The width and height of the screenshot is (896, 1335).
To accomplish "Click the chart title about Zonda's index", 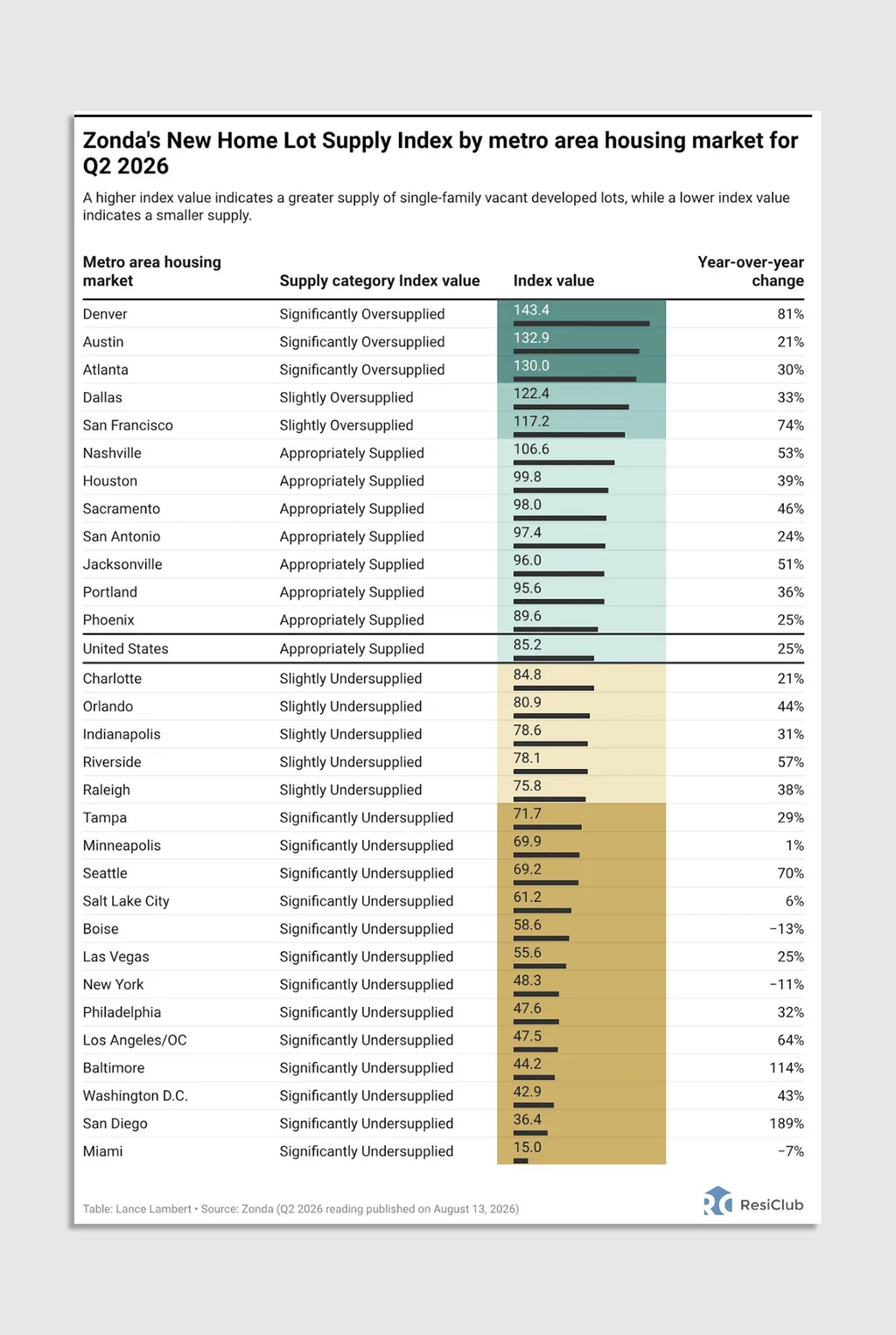I will [x=441, y=153].
